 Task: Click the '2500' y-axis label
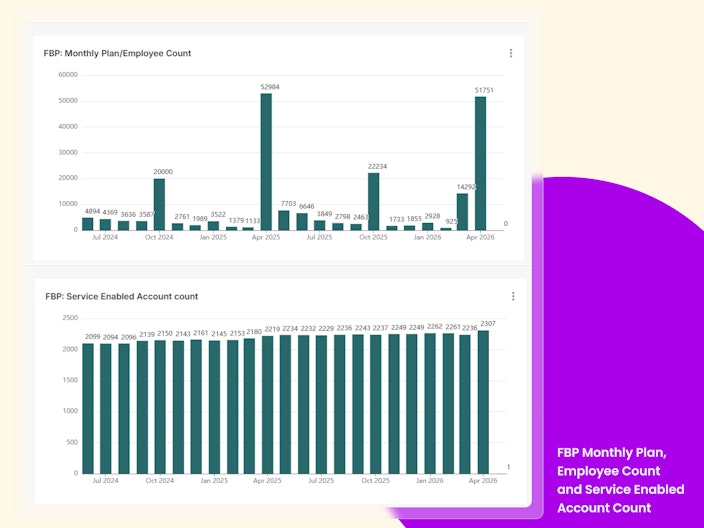click(70, 318)
